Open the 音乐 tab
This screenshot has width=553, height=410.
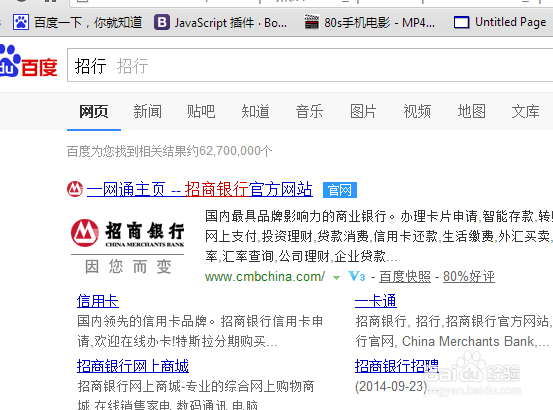click(x=309, y=112)
